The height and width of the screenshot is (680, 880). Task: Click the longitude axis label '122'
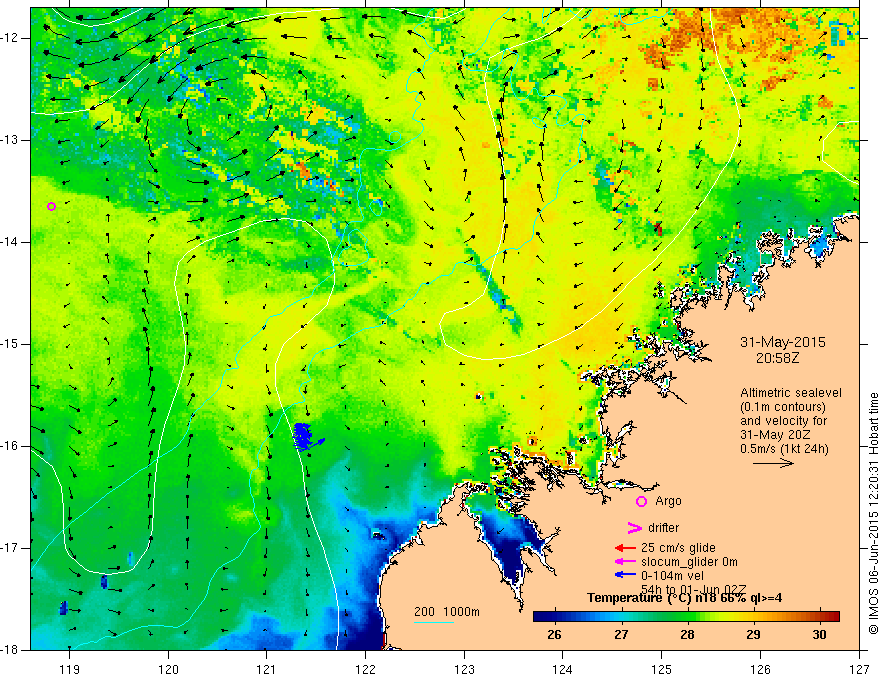tap(365, 669)
